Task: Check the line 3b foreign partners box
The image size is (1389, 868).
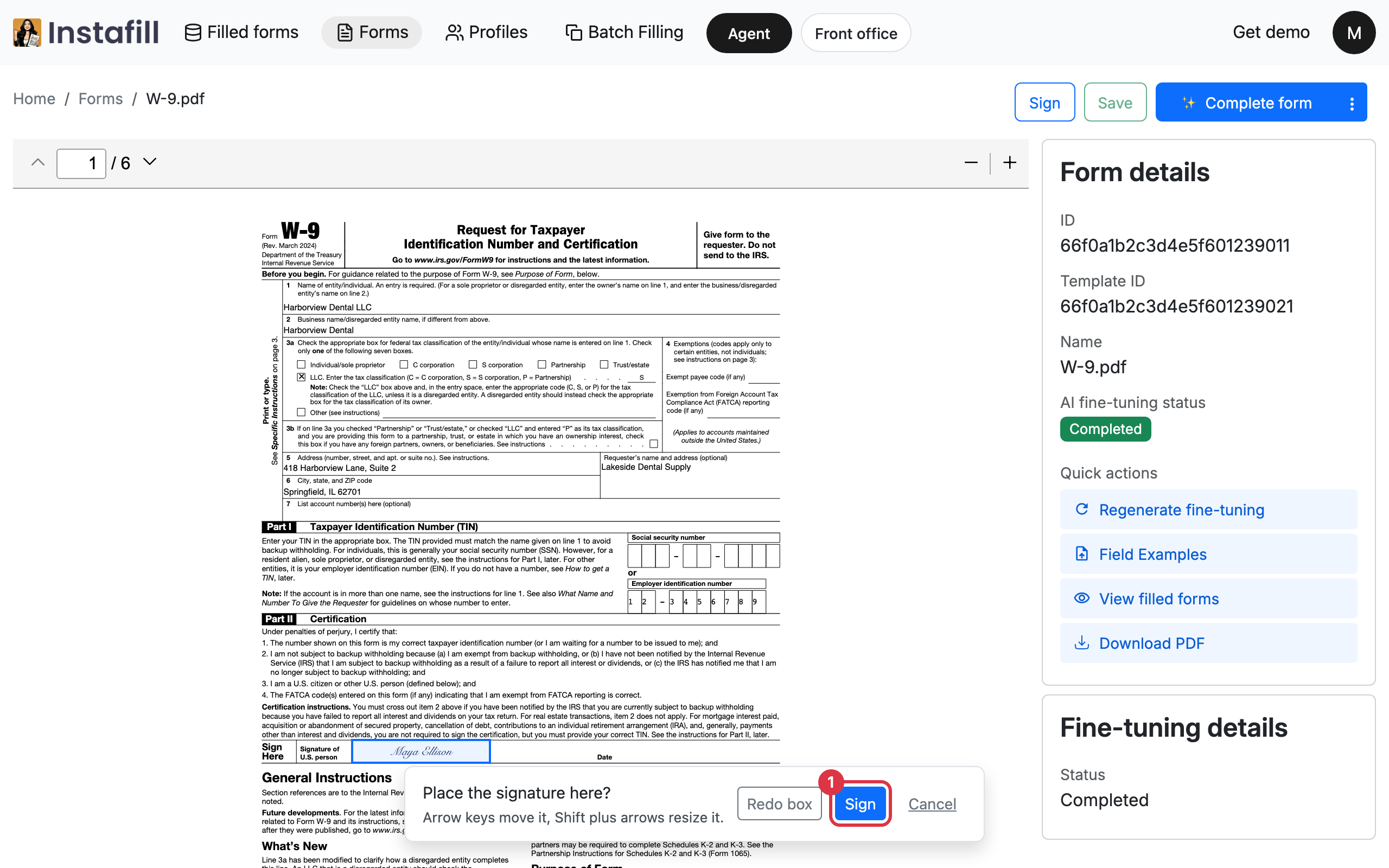Action: 654,444
